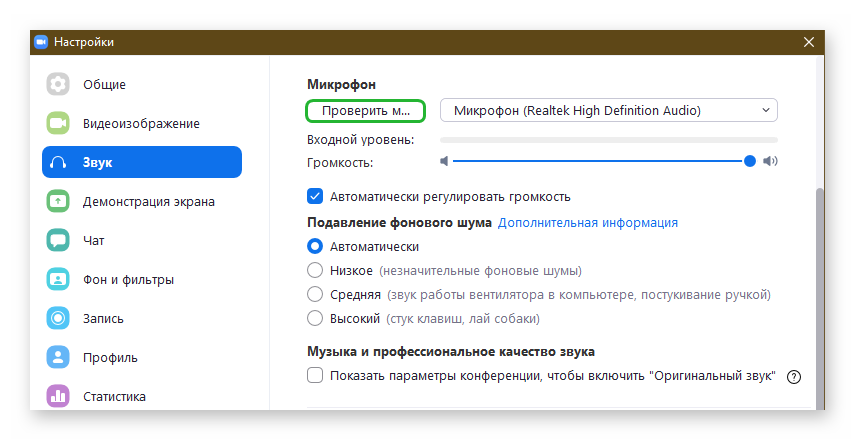
Task: Choose High noise suppression radio button
Action: coord(315,319)
